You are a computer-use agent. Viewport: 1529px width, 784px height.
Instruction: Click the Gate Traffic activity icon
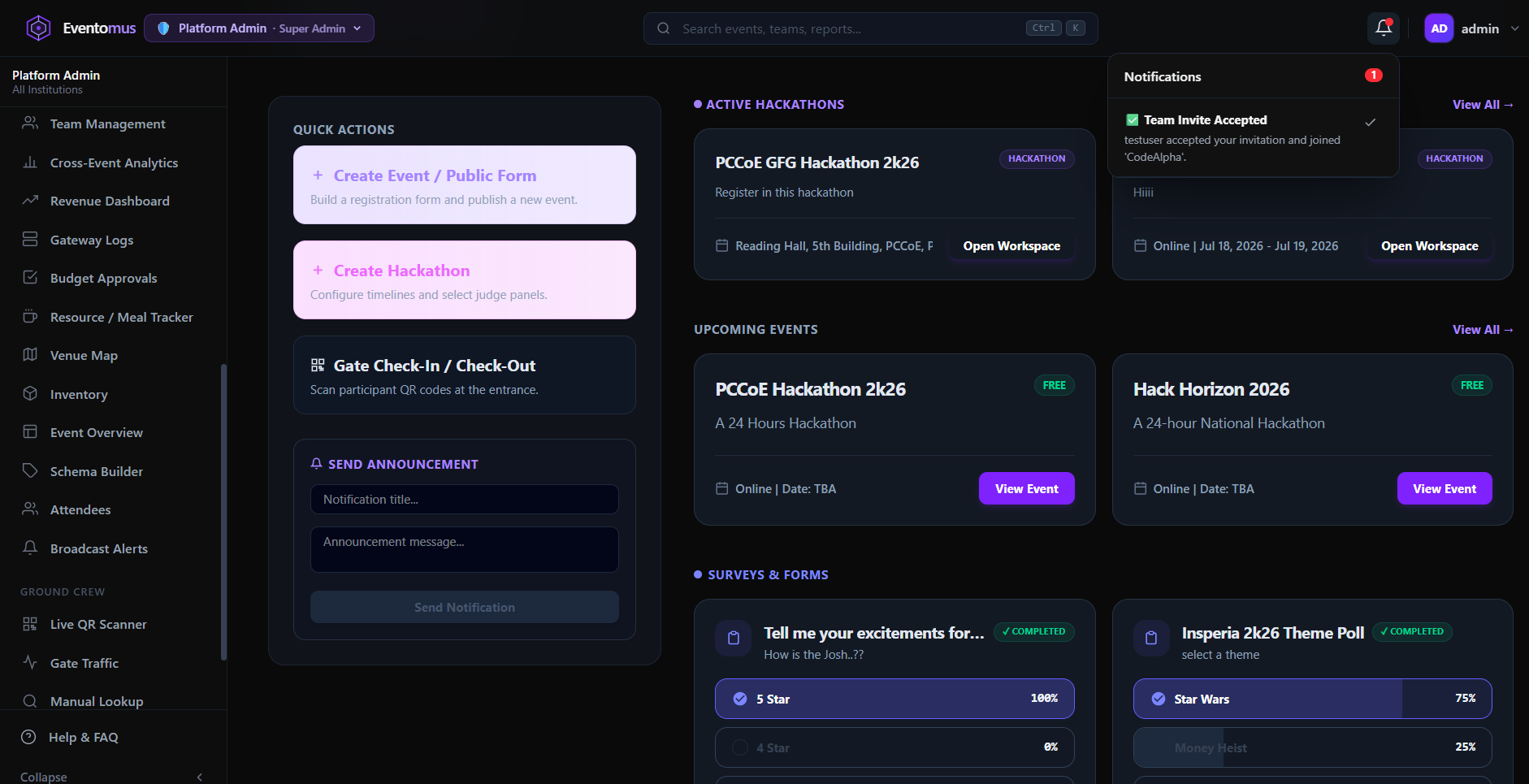[30, 663]
